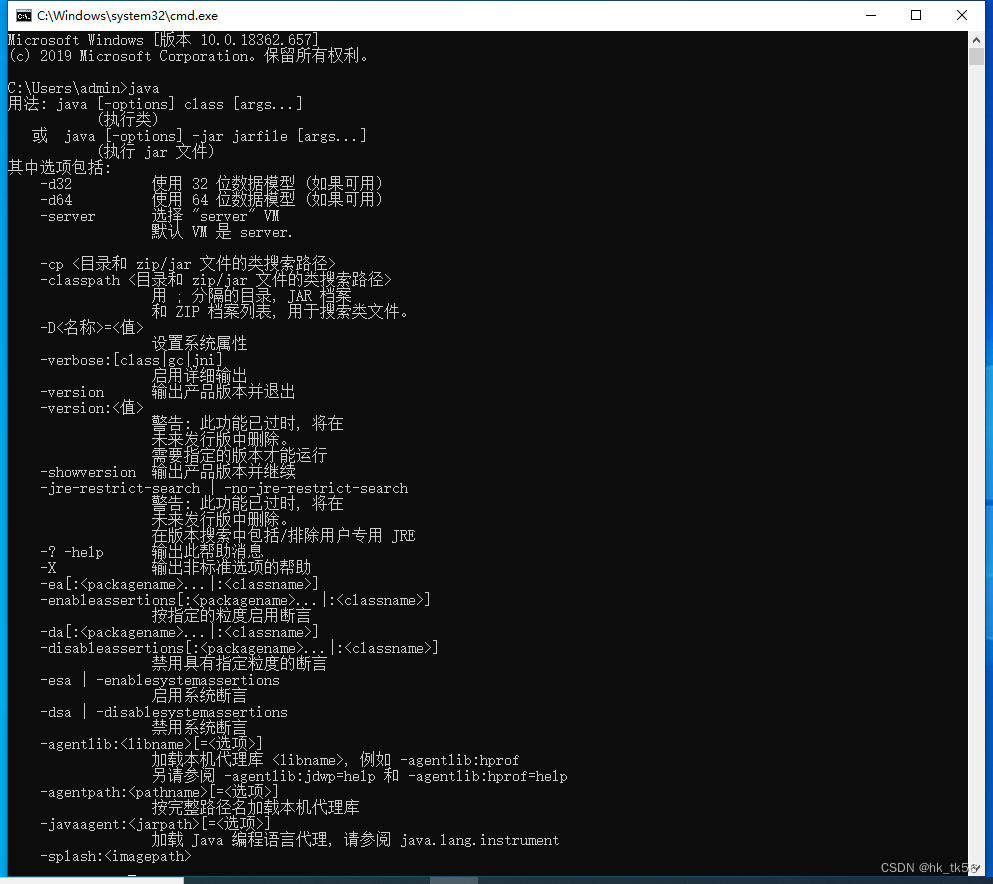Click the '-javaagent:<jarpath>' option line

point(156,824)
